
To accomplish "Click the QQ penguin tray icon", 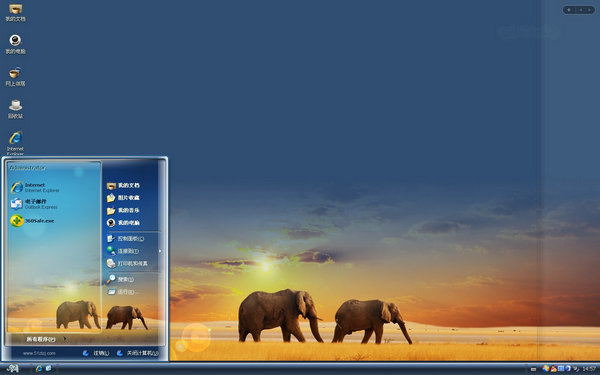I will coord(554,369).
